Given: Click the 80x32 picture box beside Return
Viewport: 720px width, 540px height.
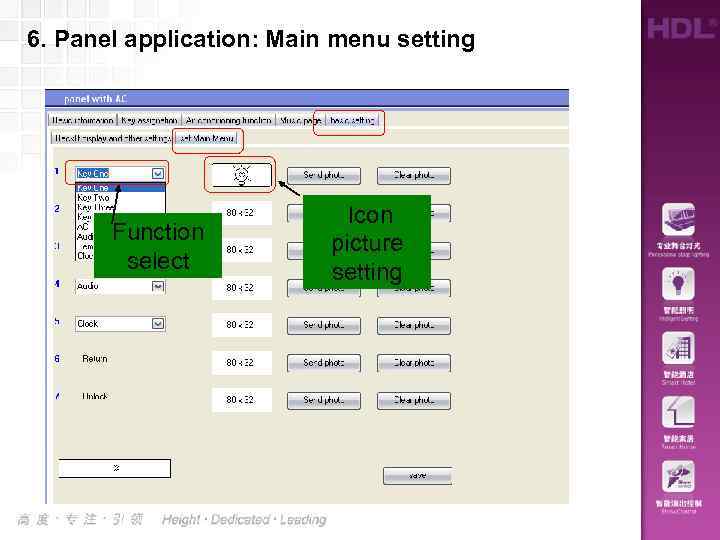Looking at the screenshot, I should pos(242,362).
